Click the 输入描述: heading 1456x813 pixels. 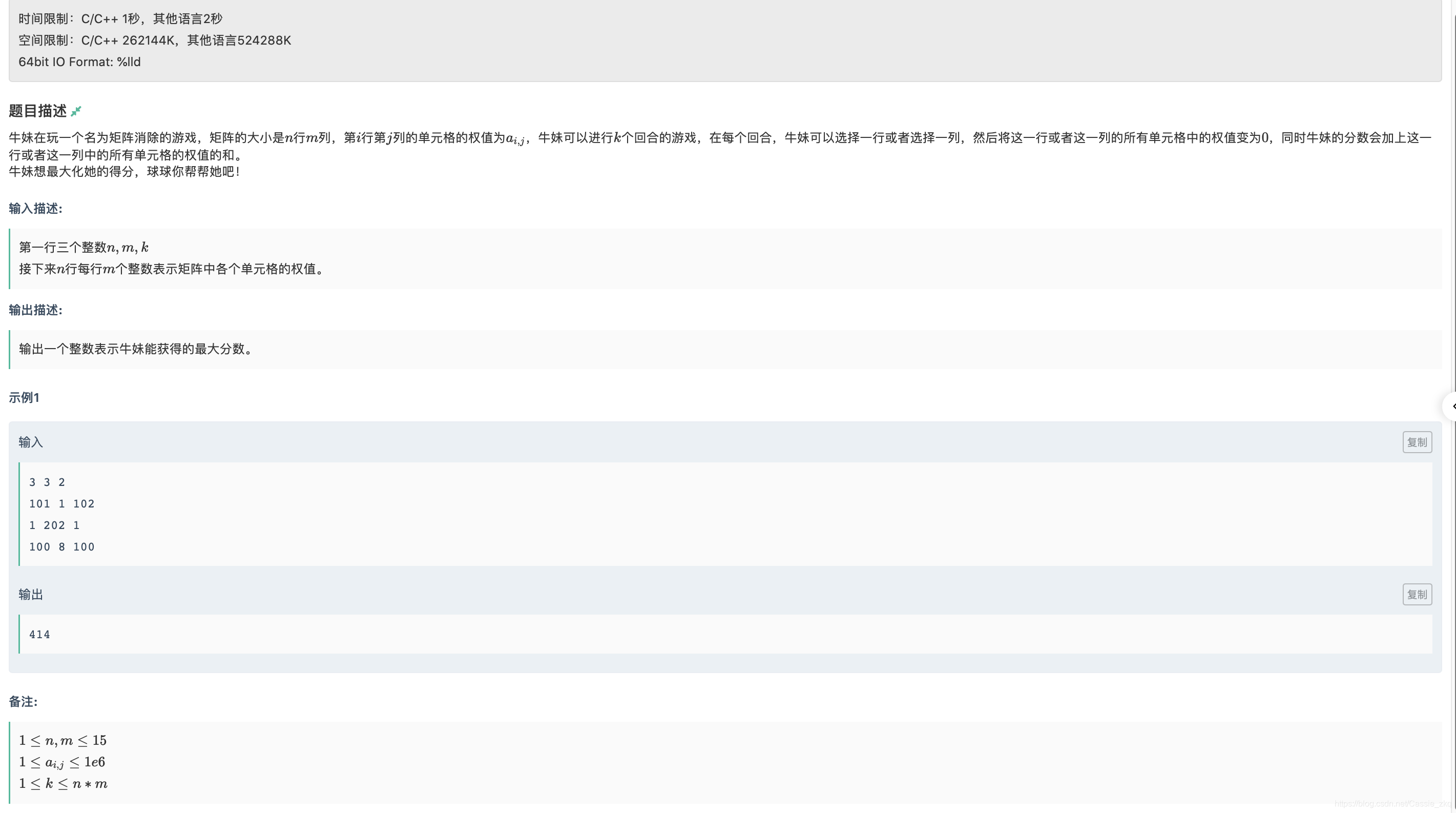coord(36,209)
